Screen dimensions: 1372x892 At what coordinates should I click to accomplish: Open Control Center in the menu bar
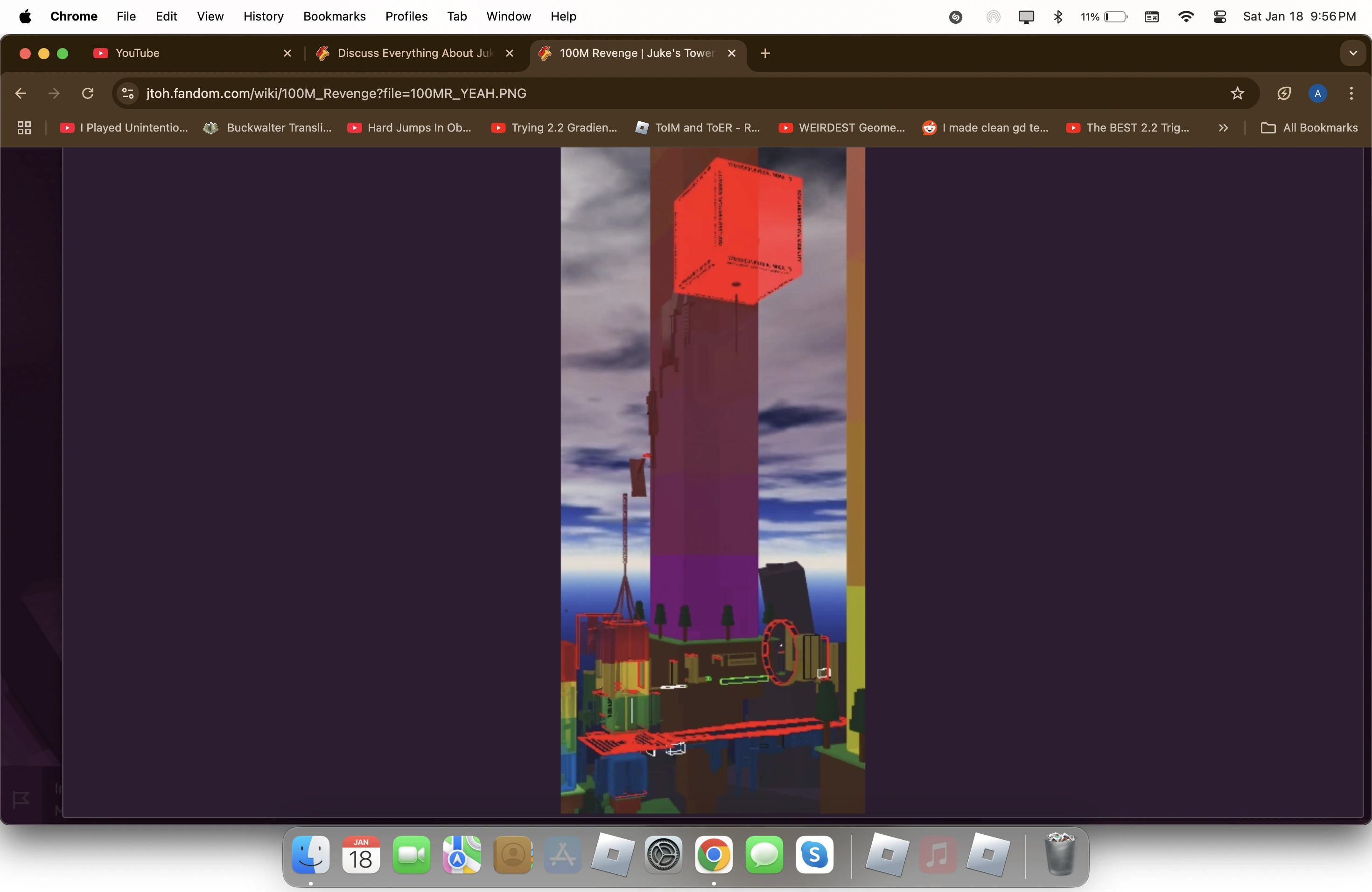(x=1220, y=17)
